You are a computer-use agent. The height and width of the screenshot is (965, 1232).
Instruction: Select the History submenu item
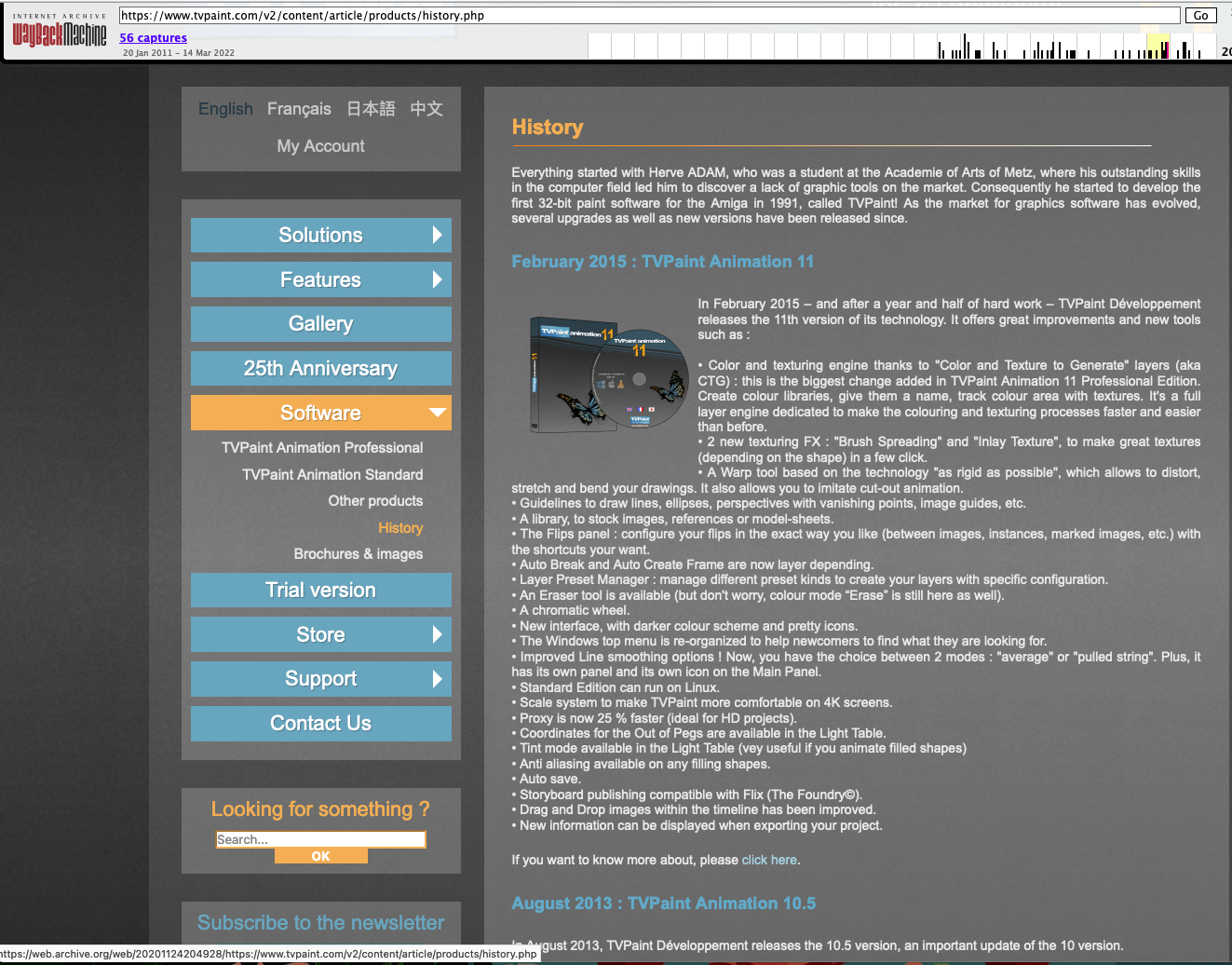[400, 528]
